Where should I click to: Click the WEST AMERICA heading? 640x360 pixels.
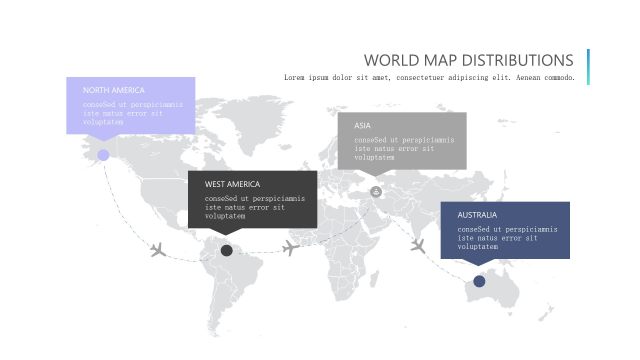coord(232,184)
